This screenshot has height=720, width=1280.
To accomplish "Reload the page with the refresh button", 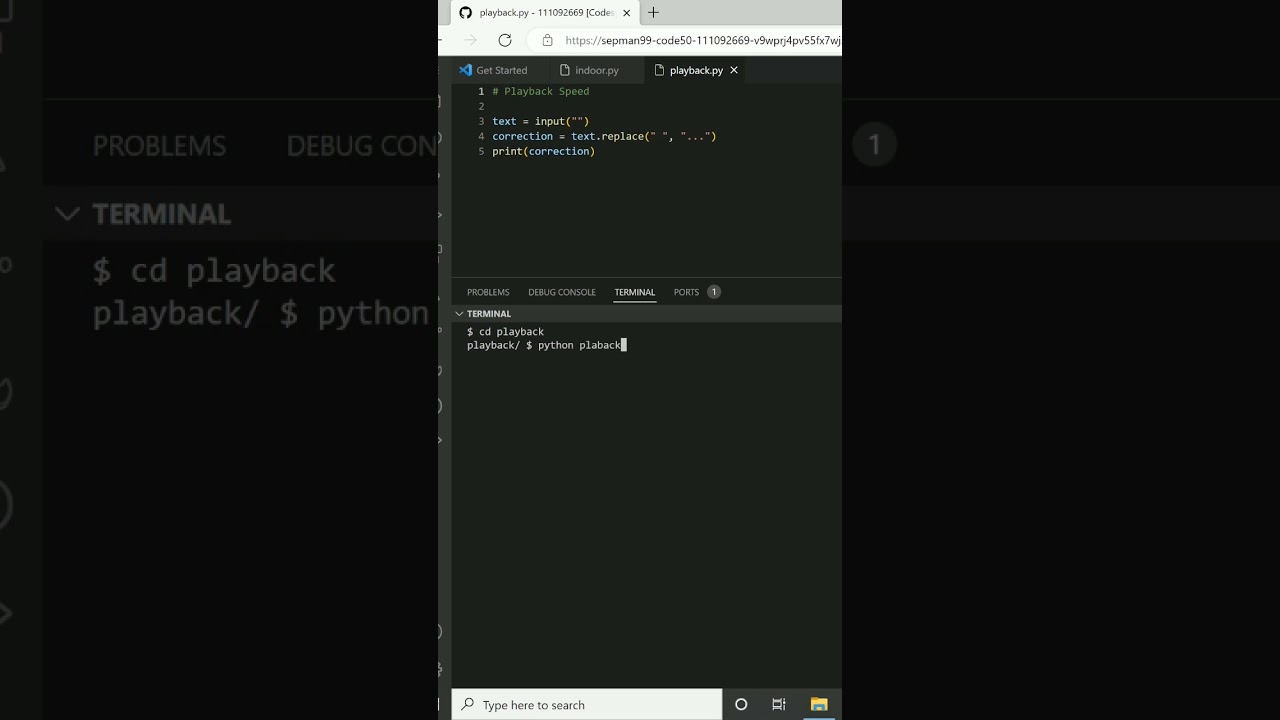I will coord(505,40).
